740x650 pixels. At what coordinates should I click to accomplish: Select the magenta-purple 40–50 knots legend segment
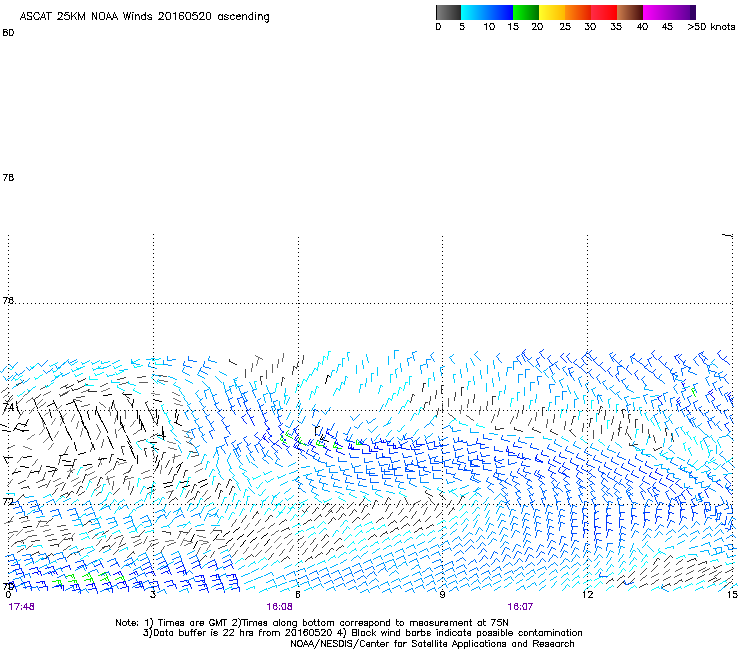pos(669,12)
